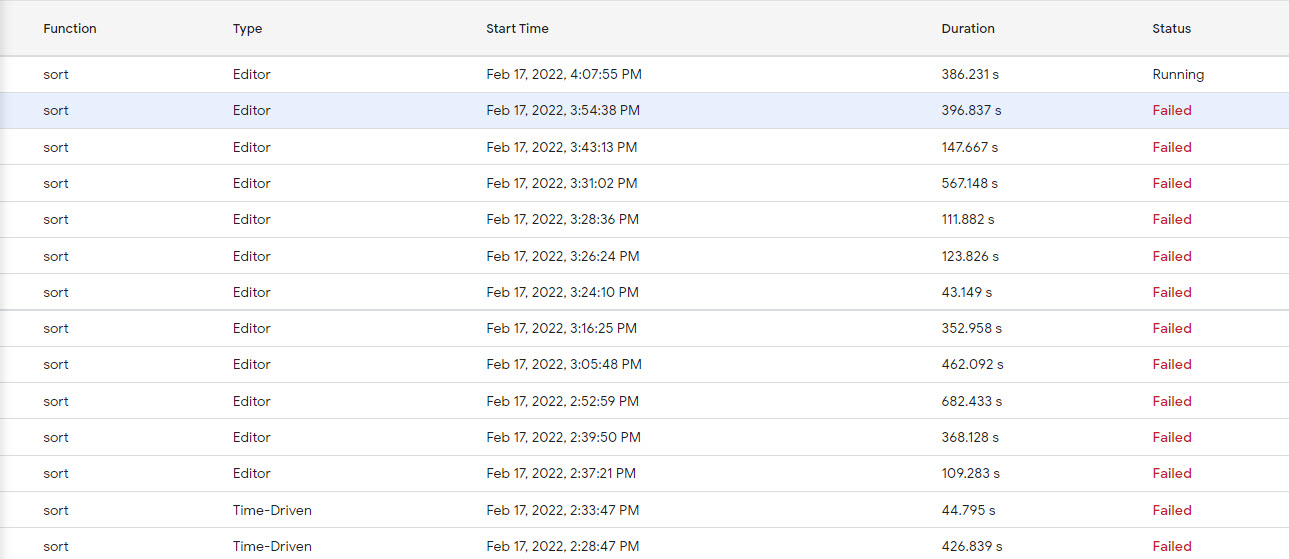Open the Editor run lasting 109.283 s

point(644,473)
